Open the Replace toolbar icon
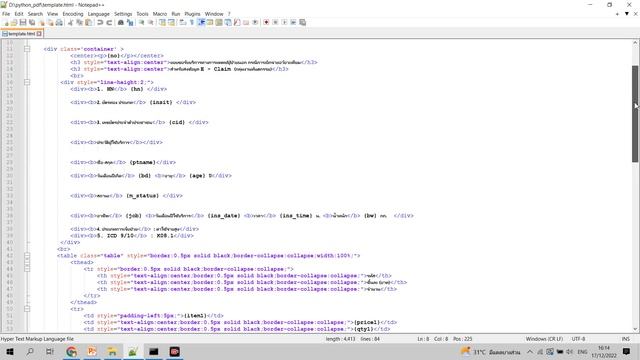Screen dimensions: 640x360 pos(130,22)
